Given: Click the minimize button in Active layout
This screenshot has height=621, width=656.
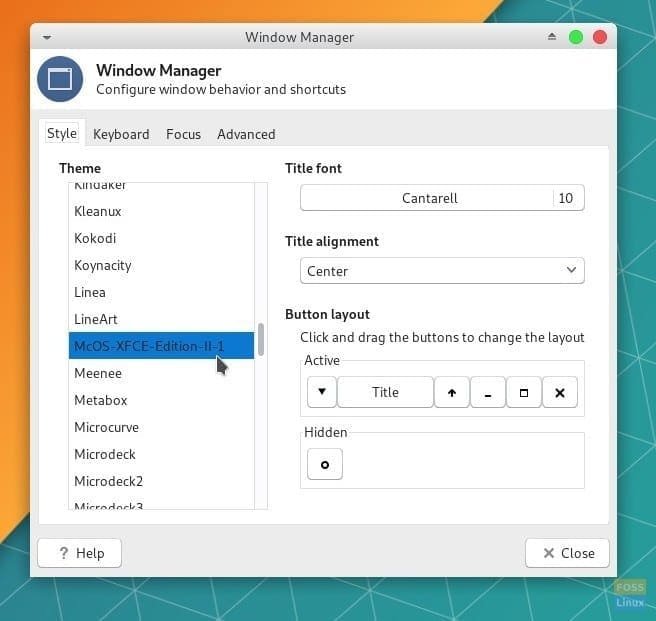Looking at the screenshot, I should (x=488, y=392).
